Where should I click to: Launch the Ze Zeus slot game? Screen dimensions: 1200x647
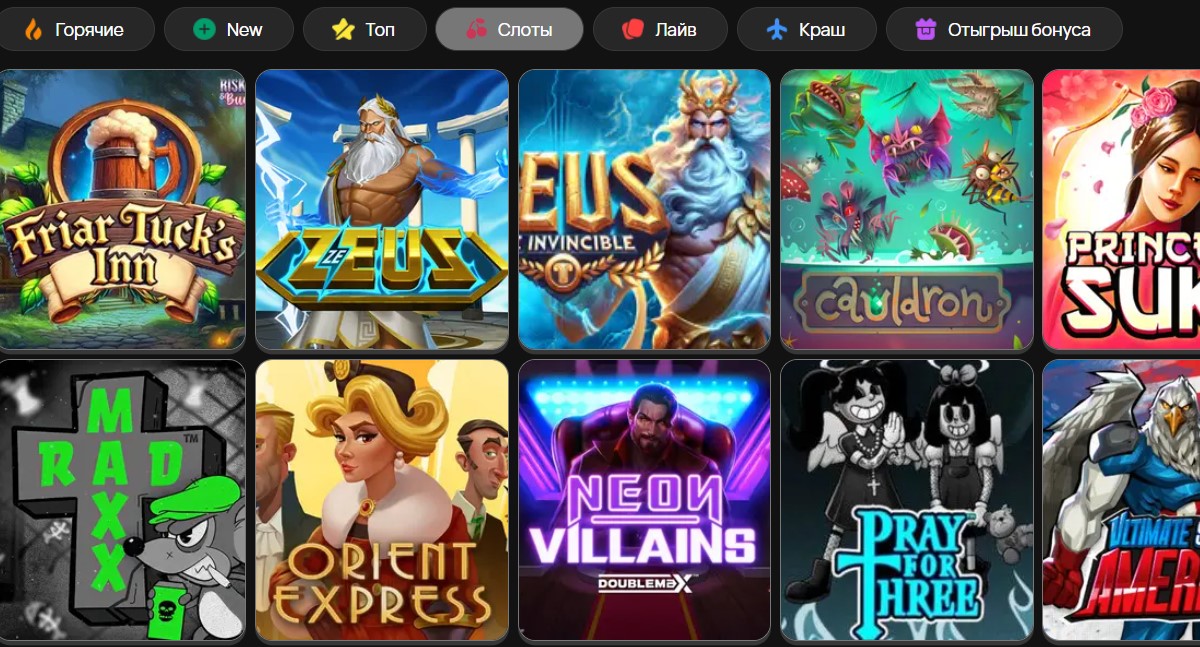click(x=382, y=209)
